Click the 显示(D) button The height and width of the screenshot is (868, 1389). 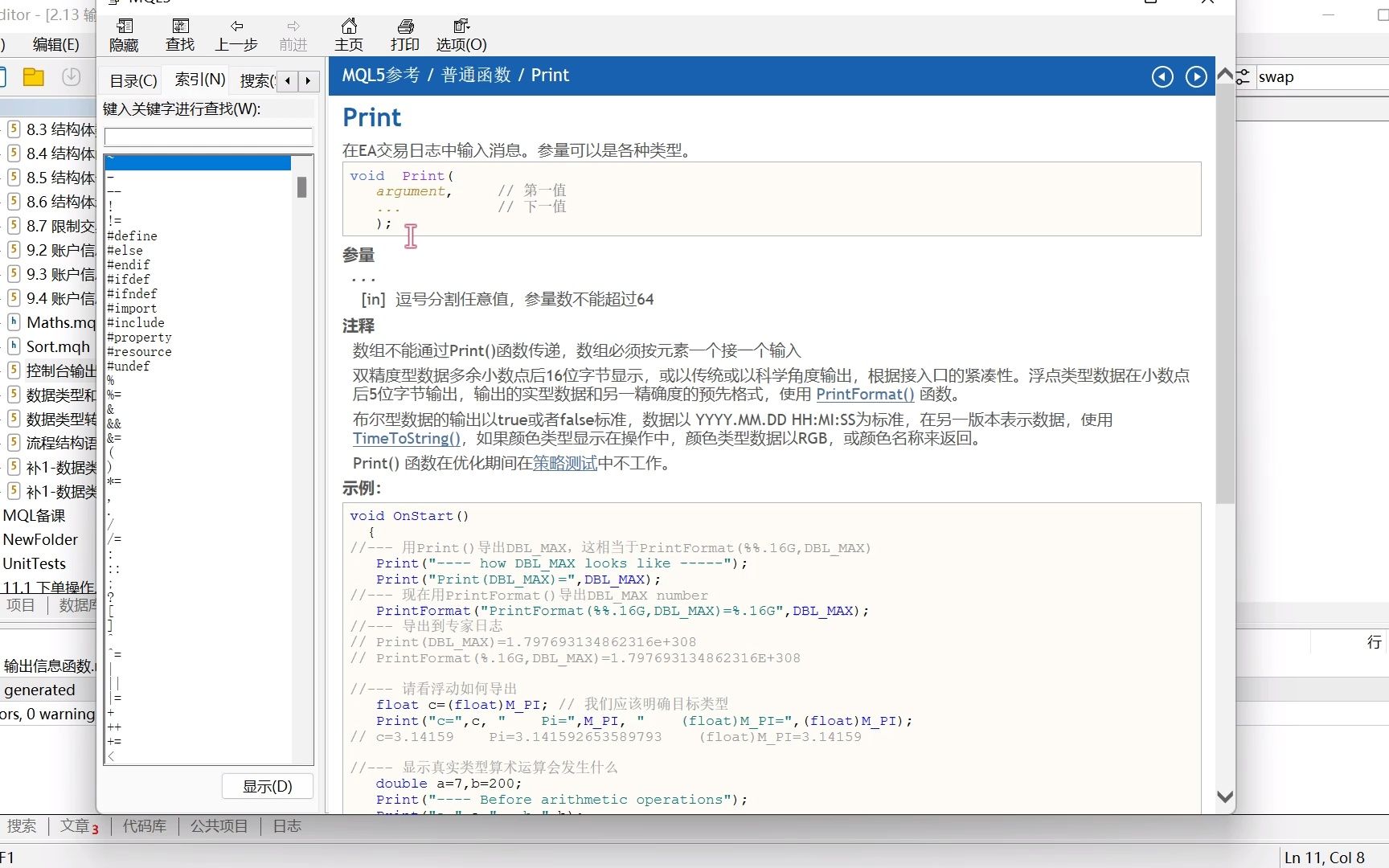[x=268, y=786]
